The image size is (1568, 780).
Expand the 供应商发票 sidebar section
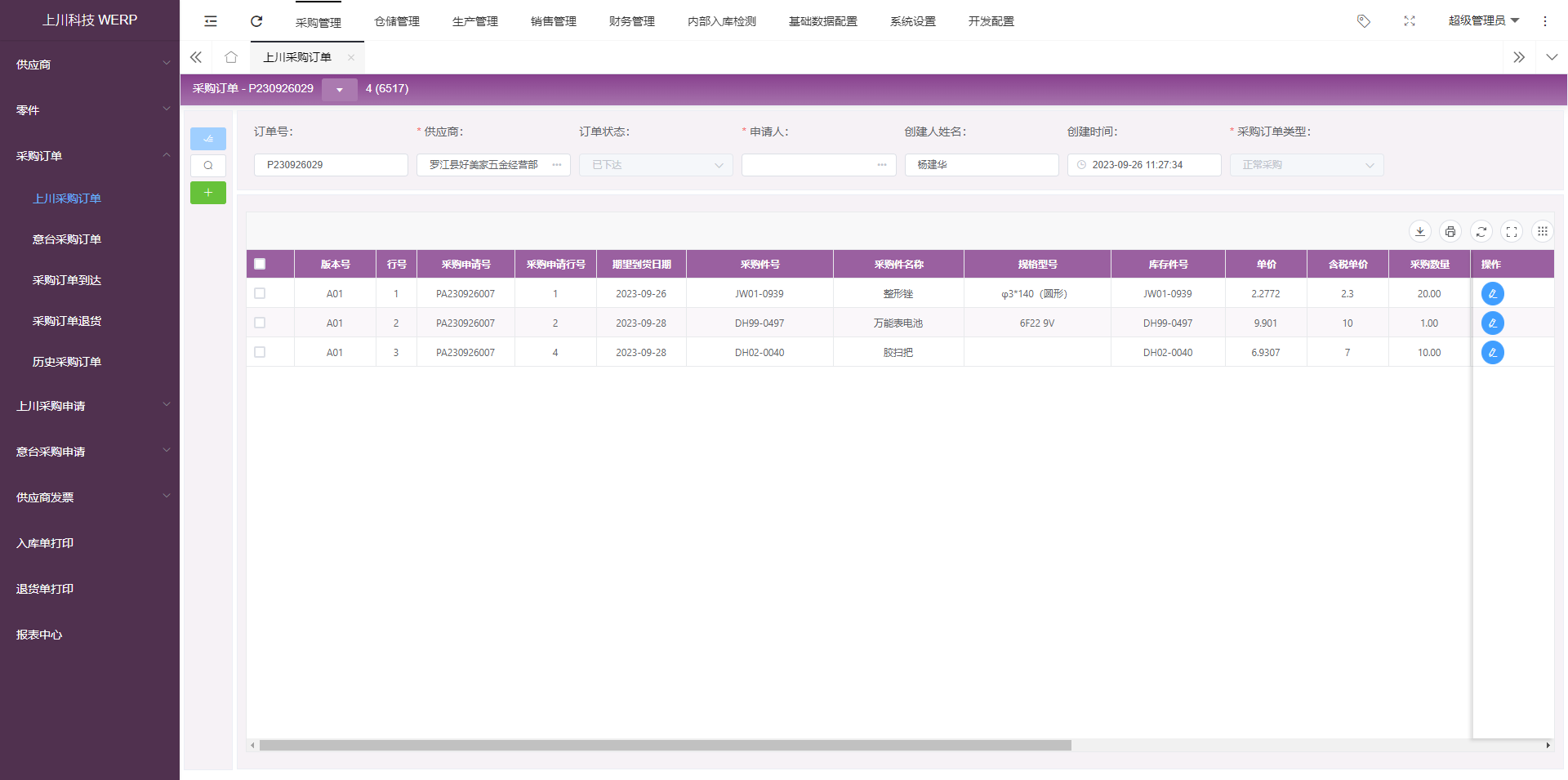click(90, 497)
